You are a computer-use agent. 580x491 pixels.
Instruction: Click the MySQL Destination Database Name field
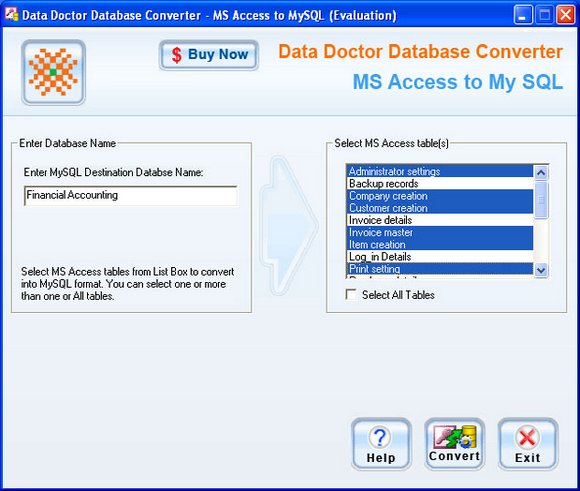tap(131, 195)
